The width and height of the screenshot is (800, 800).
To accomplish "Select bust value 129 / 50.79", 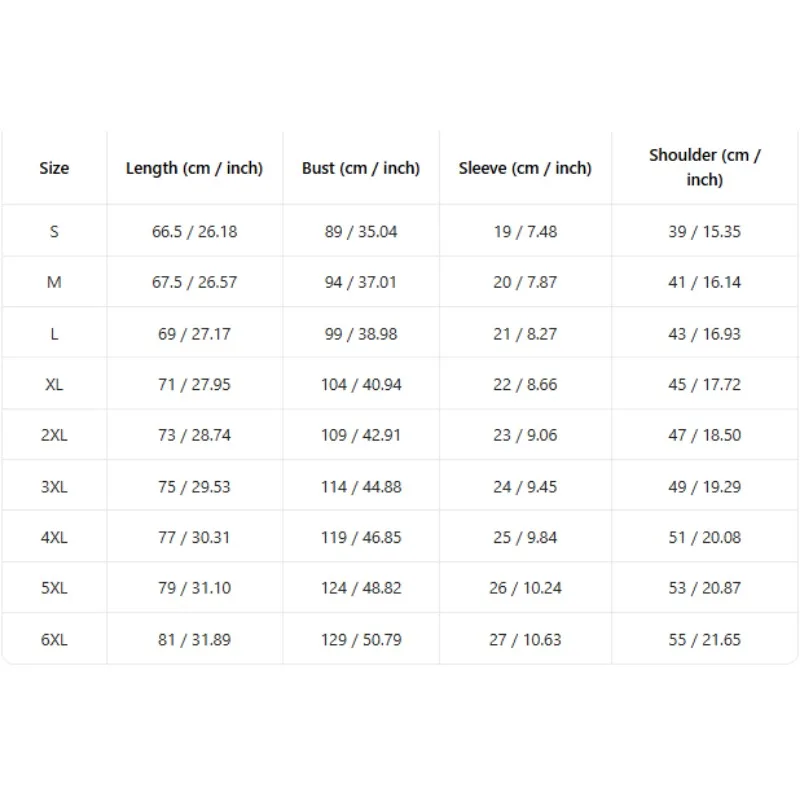I will (x=361, y=640).
